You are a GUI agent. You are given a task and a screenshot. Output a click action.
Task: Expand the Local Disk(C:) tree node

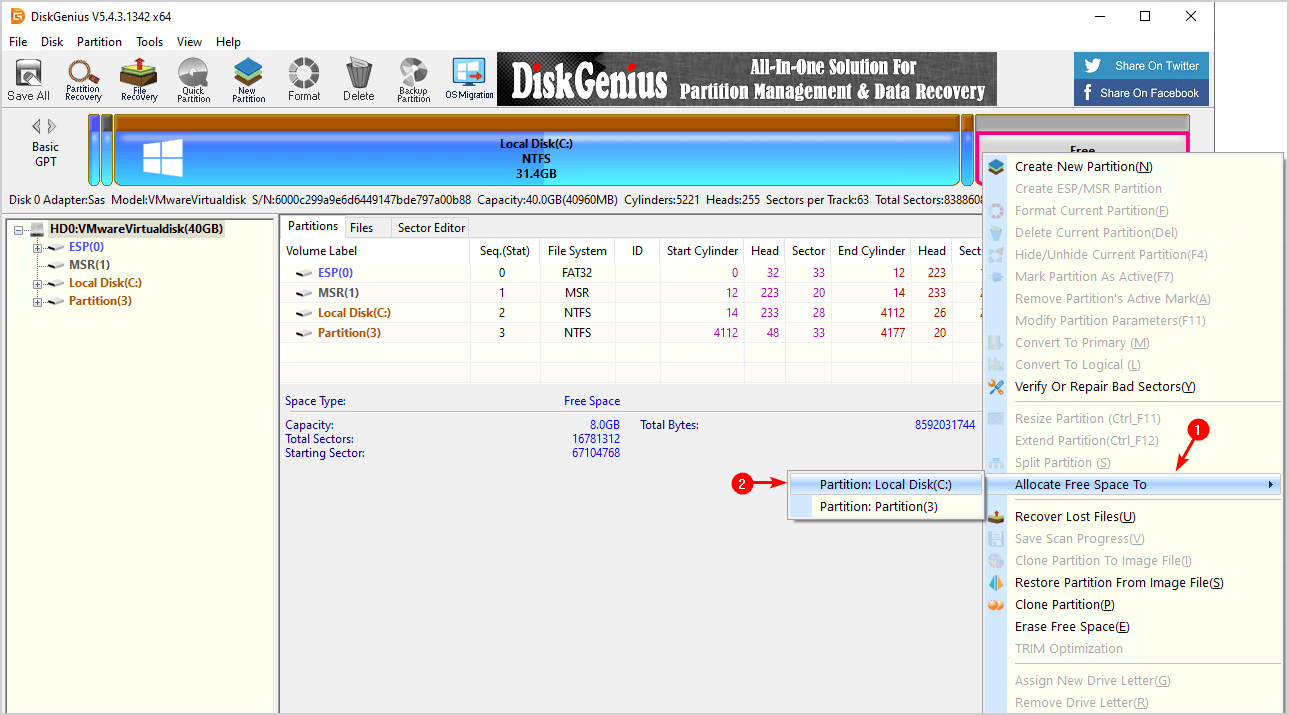pos(38,283)
